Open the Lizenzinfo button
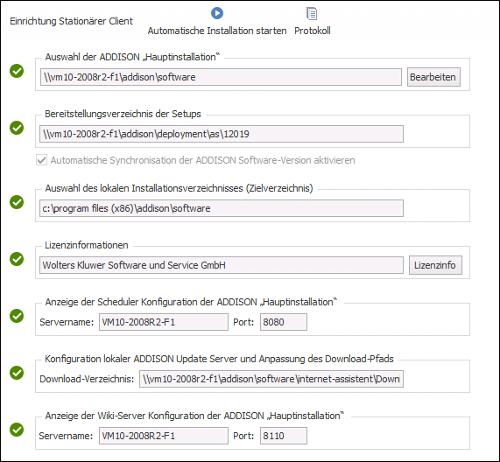 click(435, 265)
